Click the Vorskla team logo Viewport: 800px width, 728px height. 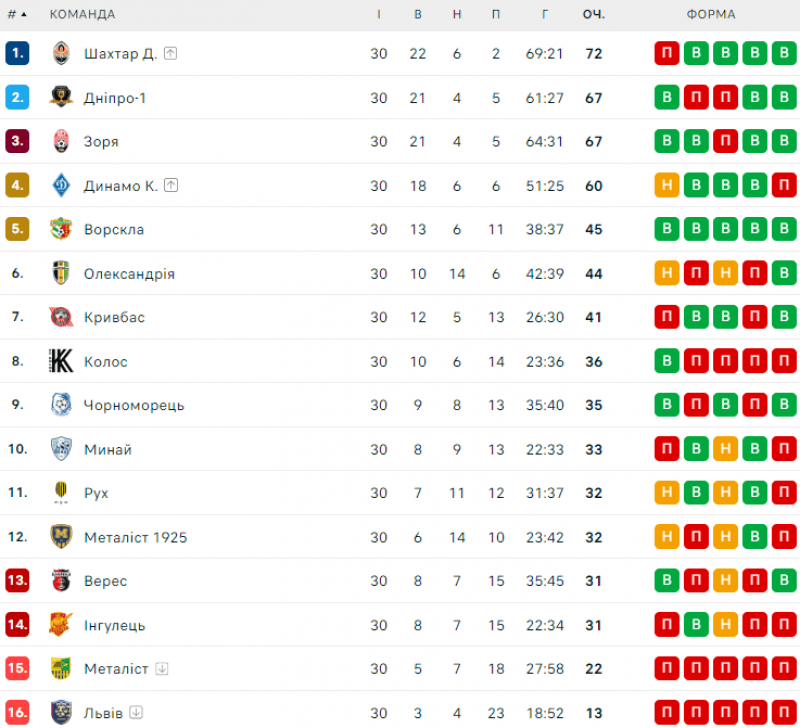click(61, 230)
